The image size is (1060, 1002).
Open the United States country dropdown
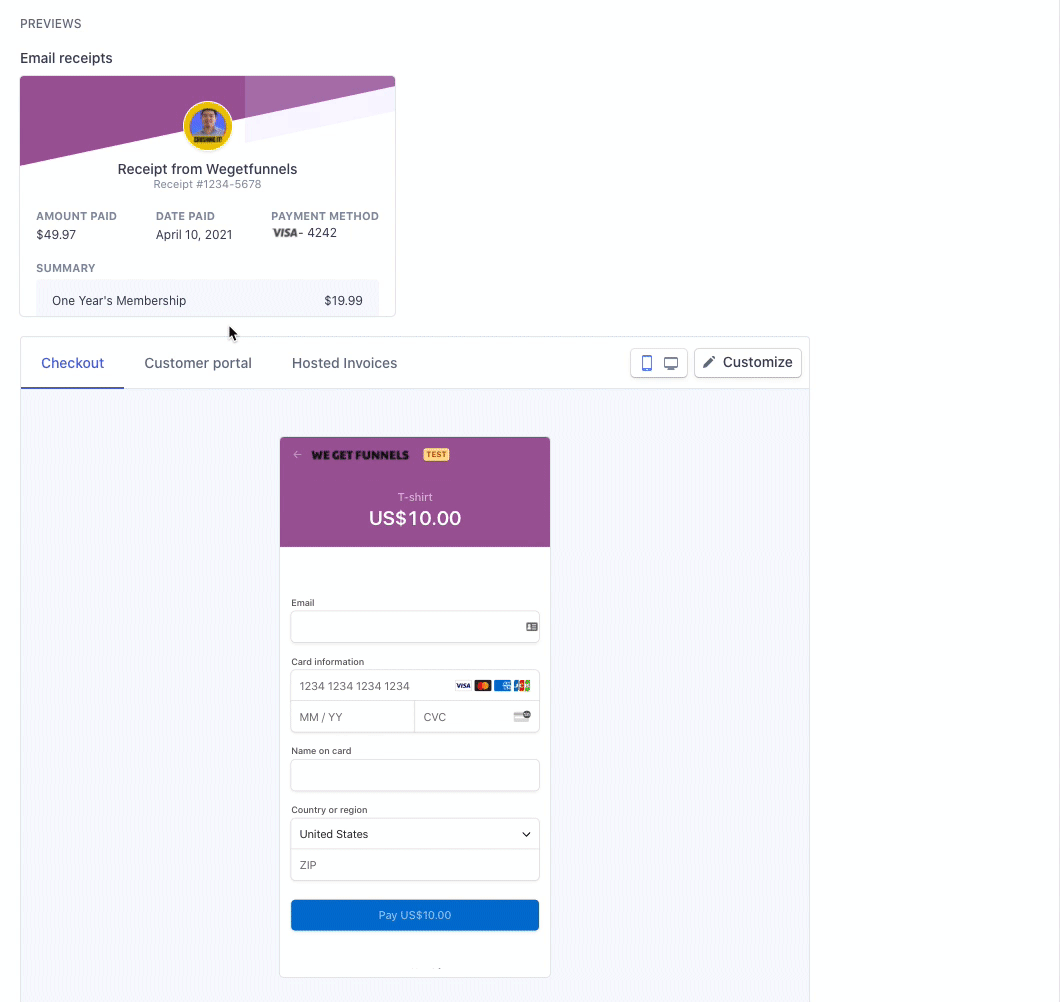coord(415,834)
